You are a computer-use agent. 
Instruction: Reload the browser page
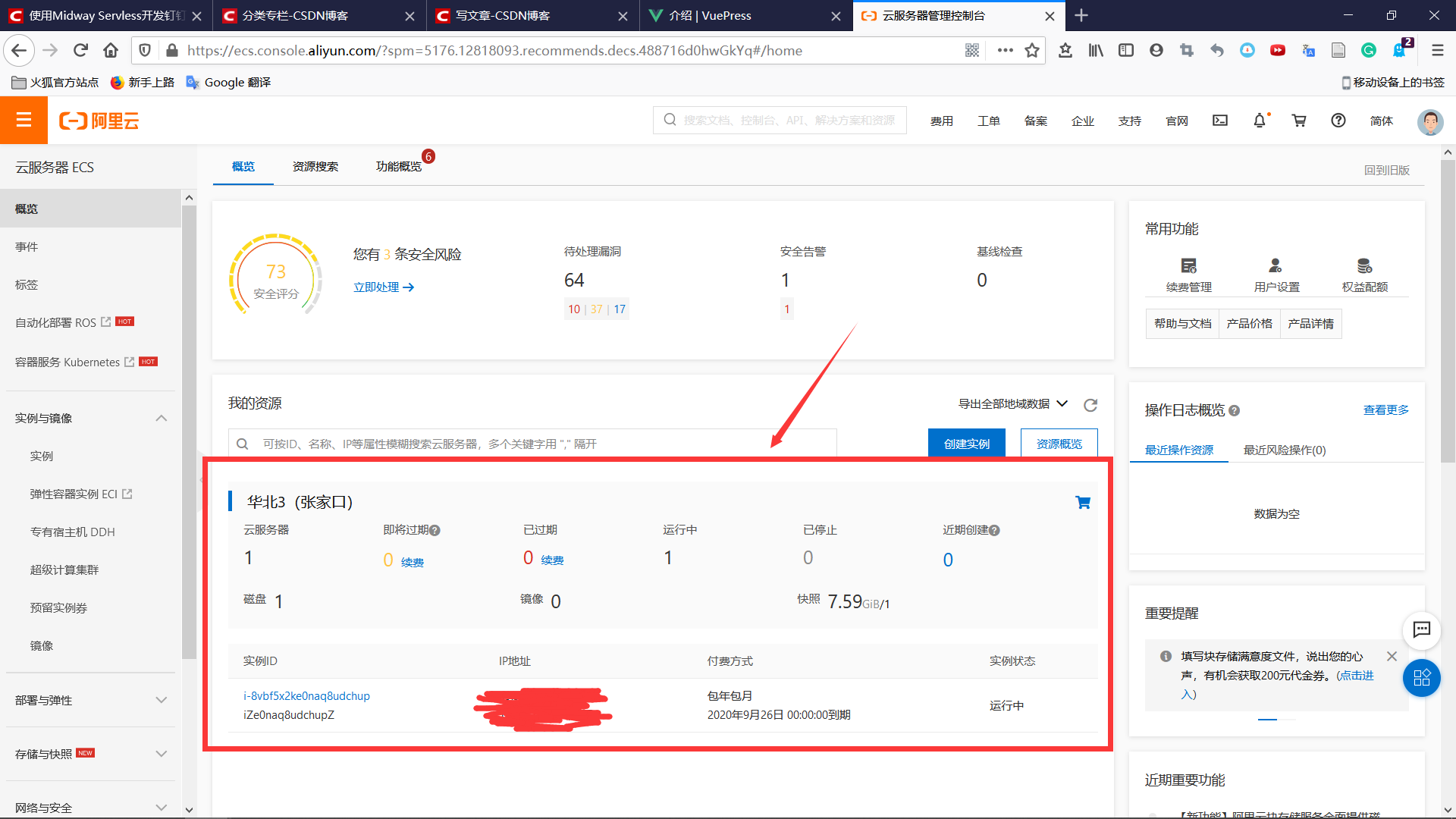pyautogui.click(x=80, y=50)
